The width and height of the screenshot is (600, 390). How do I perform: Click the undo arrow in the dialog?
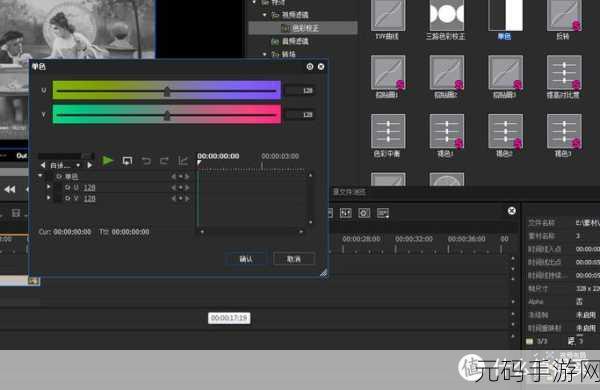point(146,161)
